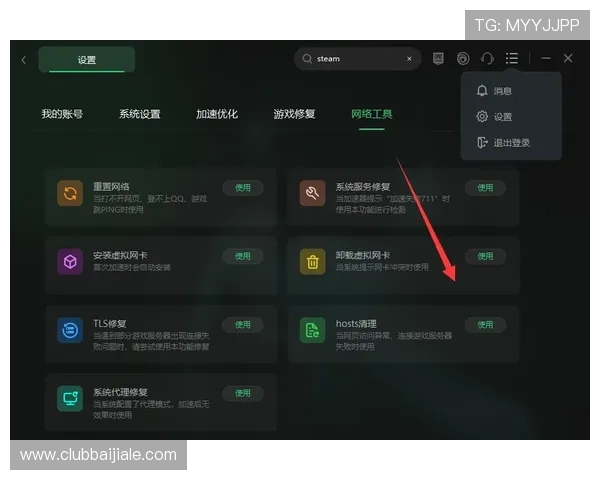Open the 加速优化 tab
Viewport: 600px width, 480px height.
tap(217, 114)
